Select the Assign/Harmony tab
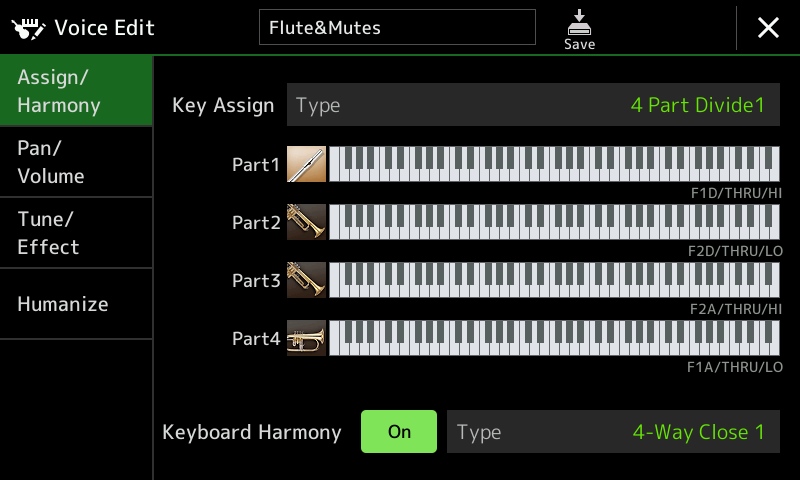The width and height of the screenshot is (800, 480). pyautogui.click(x=76, y=91)
